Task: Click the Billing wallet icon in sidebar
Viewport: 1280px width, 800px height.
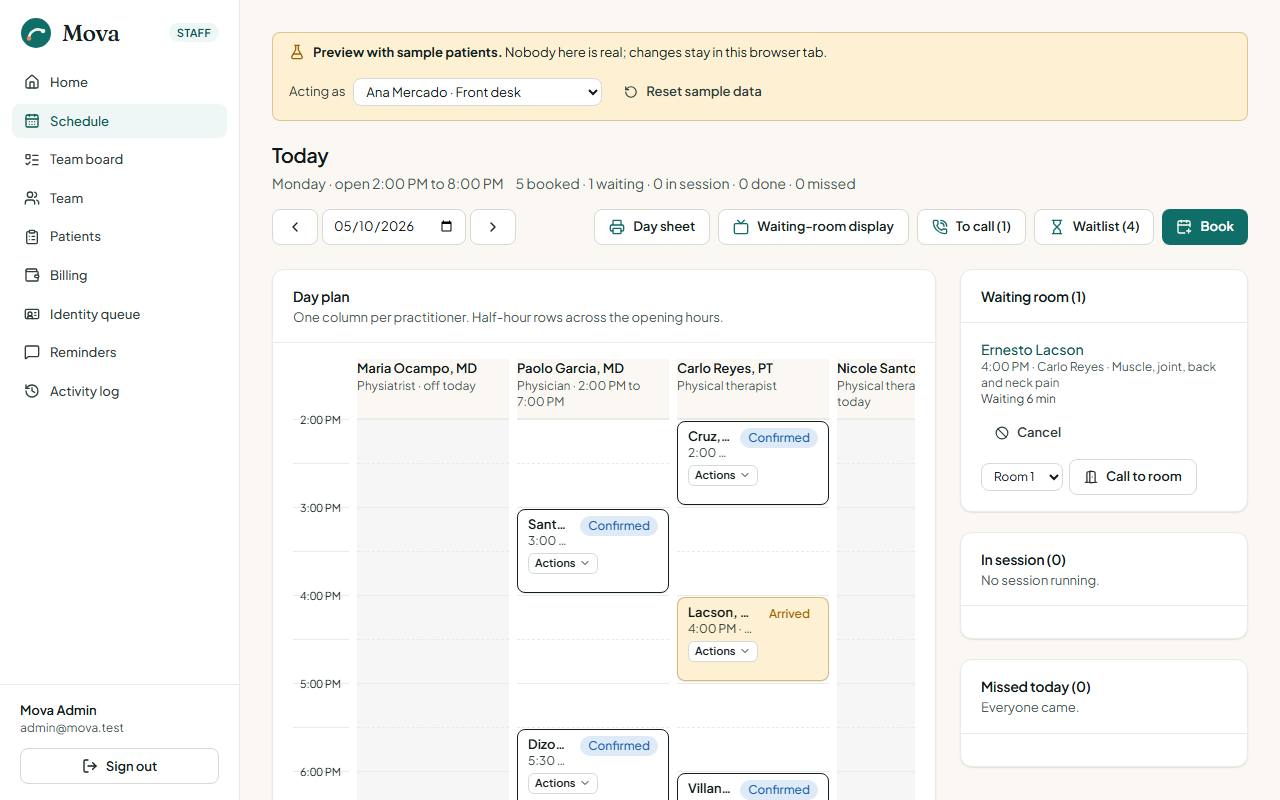Action: pyautogui.click(x=32, y=275)
